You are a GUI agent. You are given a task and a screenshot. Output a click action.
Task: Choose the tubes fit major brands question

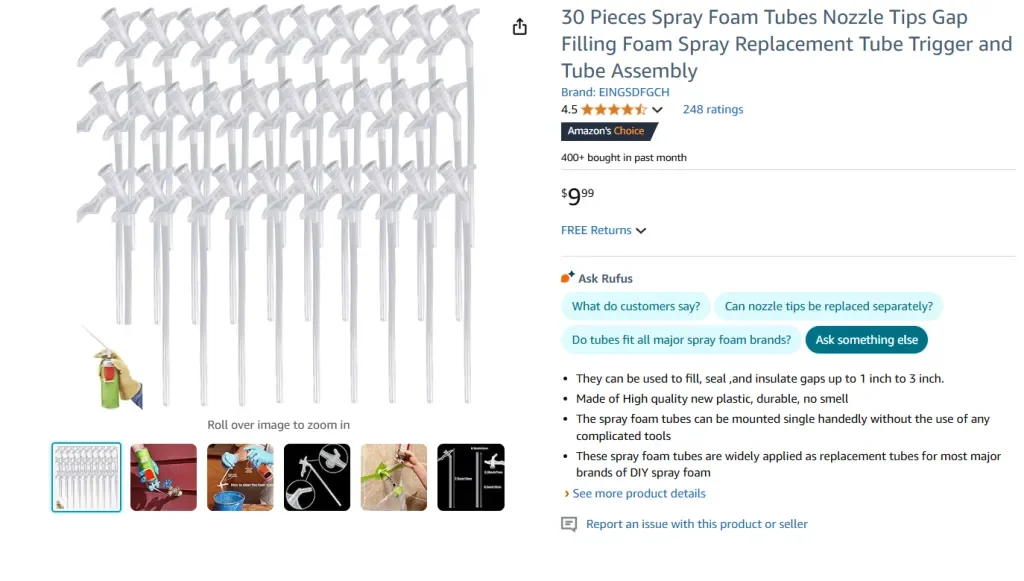(681, 340)
